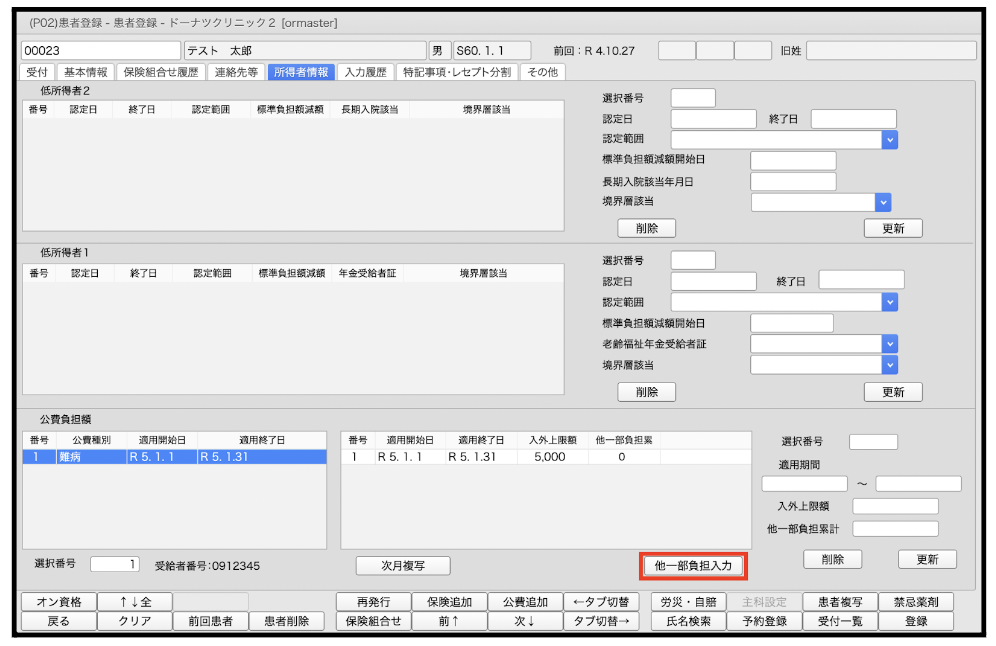The image size is (996, 646).
Task: Click the 入外上限額 input field
Action: (x=896, y=506)
